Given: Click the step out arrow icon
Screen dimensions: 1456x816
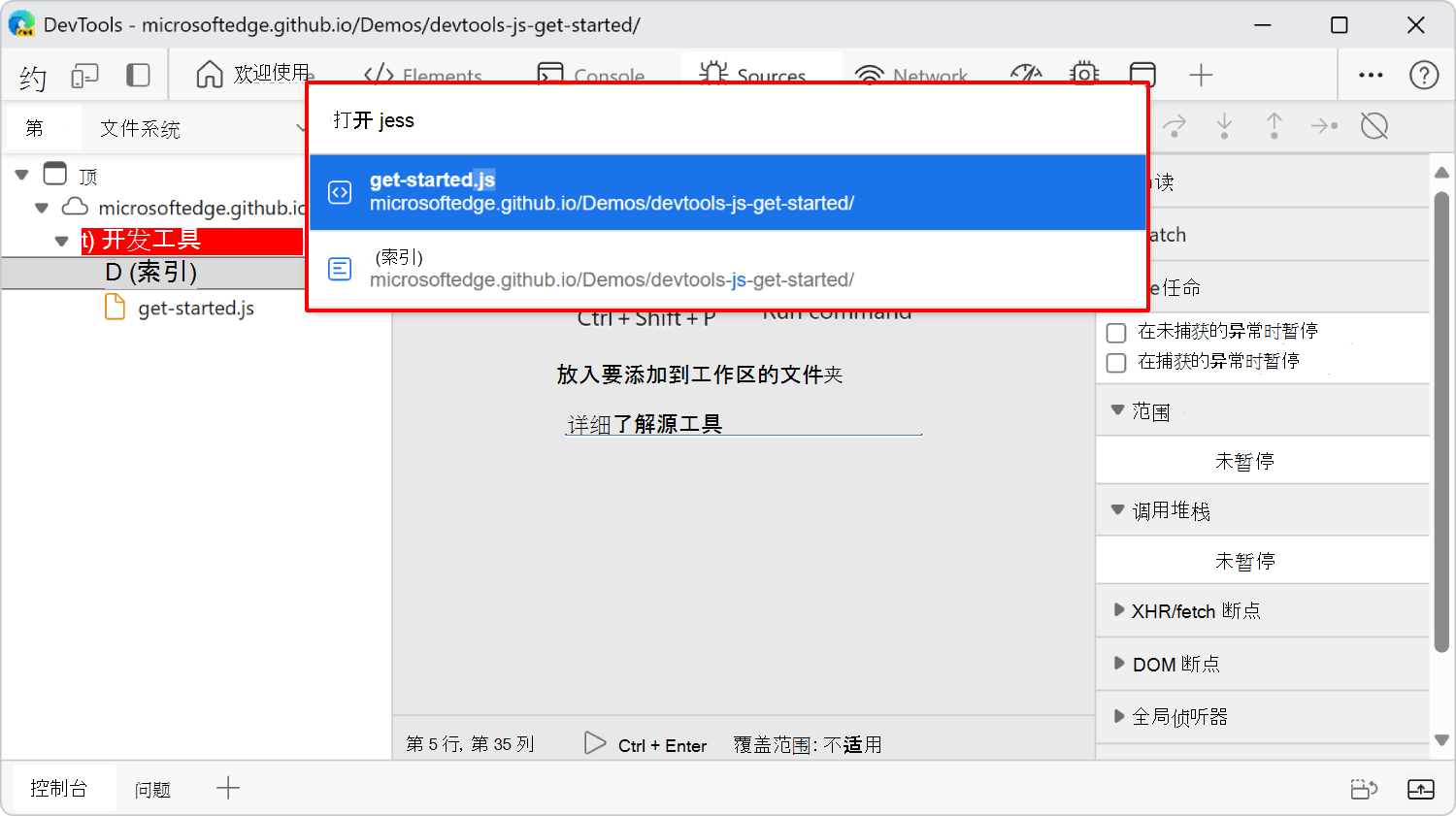Looking at the screenshot, I should [1274, 125].
